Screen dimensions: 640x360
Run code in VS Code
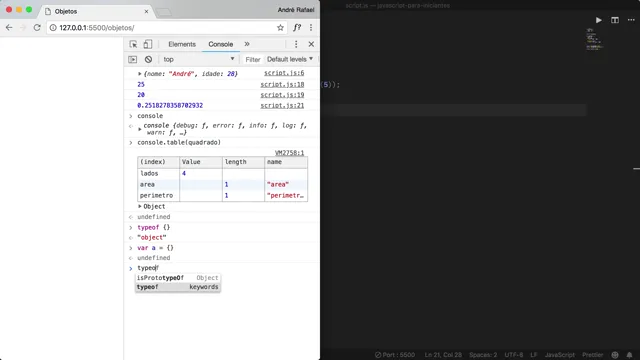click(x=598, y=20)
